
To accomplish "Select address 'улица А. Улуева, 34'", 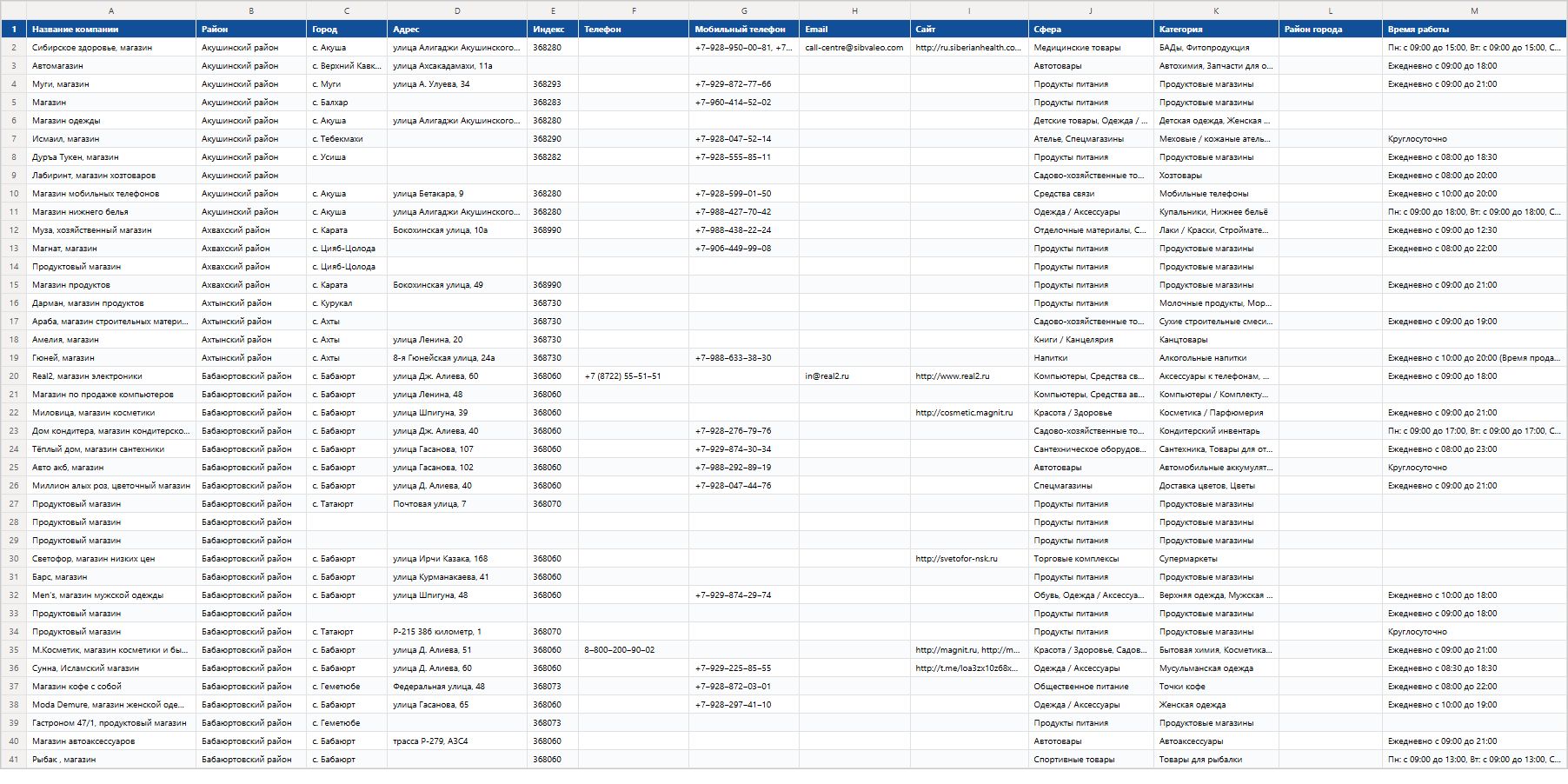I will coord(457,84).
